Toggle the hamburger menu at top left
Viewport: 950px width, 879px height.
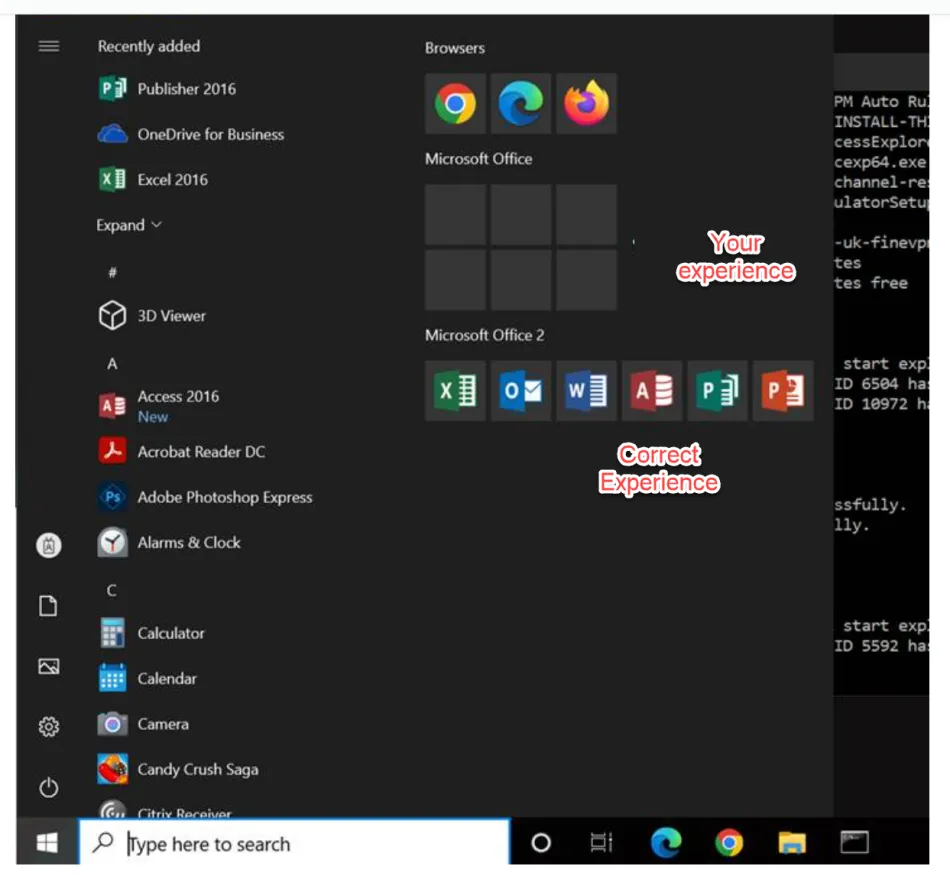pos(48,46)
